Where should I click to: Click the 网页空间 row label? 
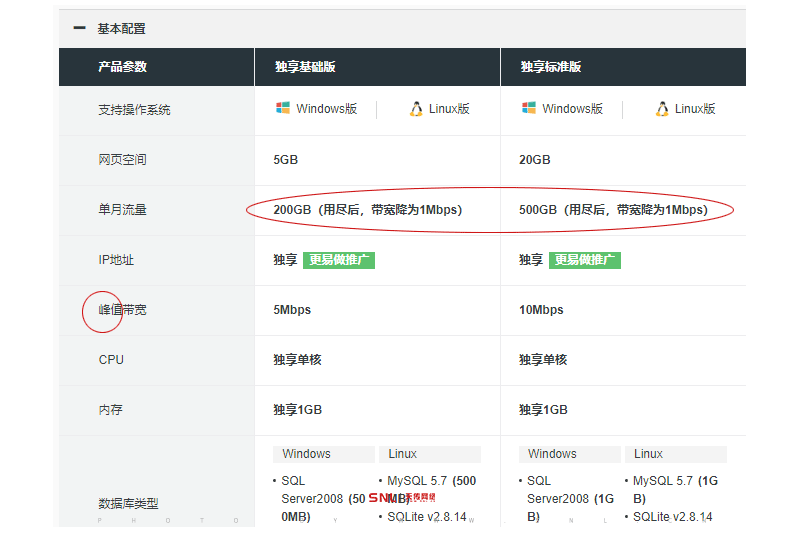pos(122,160)
